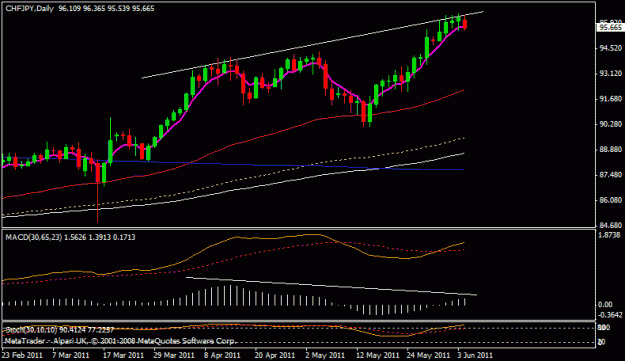625x361 pixels.
Task: Click the 91.680 price axis label
Action: 610,99
